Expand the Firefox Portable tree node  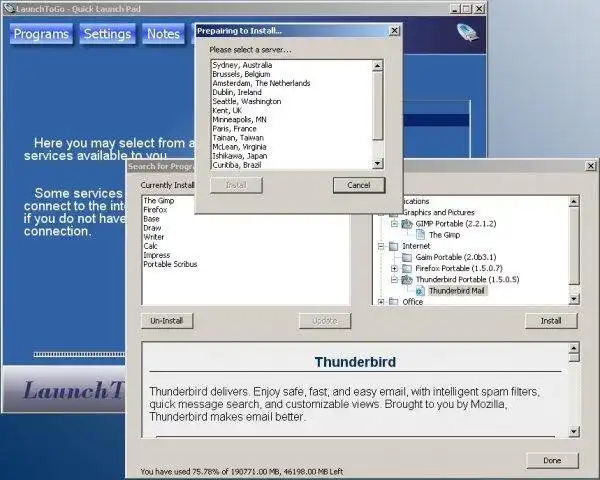point(395,268)
